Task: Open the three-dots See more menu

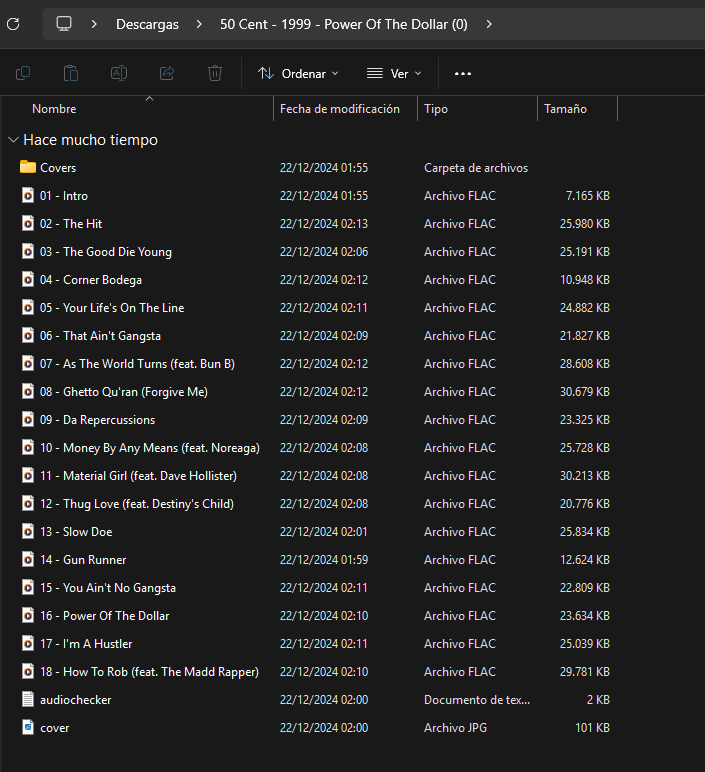Action: click(463, 73)
